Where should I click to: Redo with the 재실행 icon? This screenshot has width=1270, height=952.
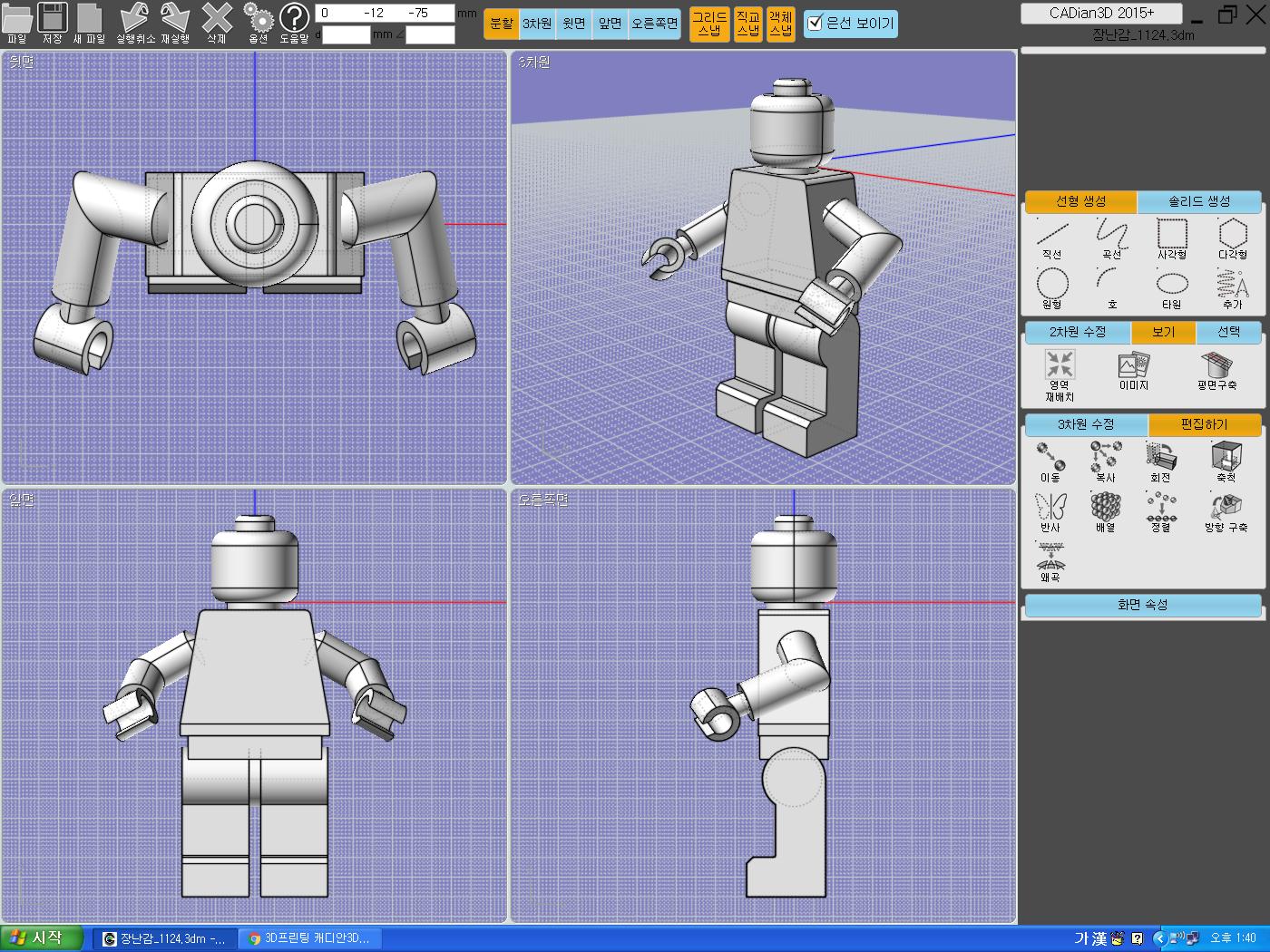[175, 22]
